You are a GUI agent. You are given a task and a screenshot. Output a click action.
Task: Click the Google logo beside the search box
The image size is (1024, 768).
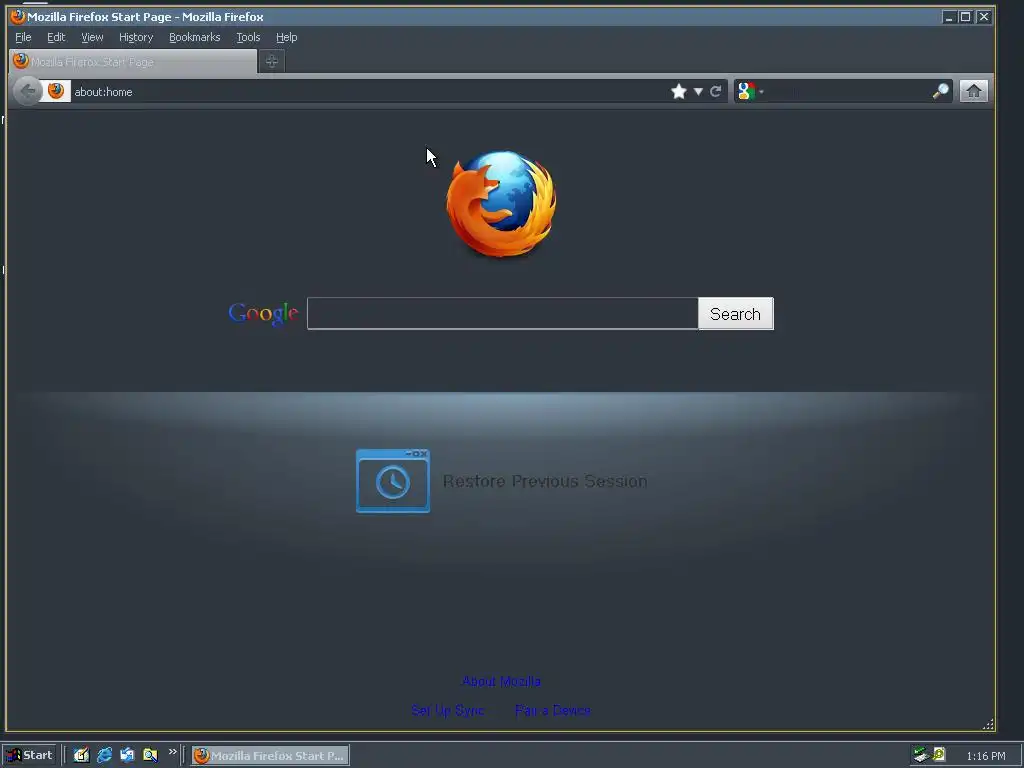(263, 313)
